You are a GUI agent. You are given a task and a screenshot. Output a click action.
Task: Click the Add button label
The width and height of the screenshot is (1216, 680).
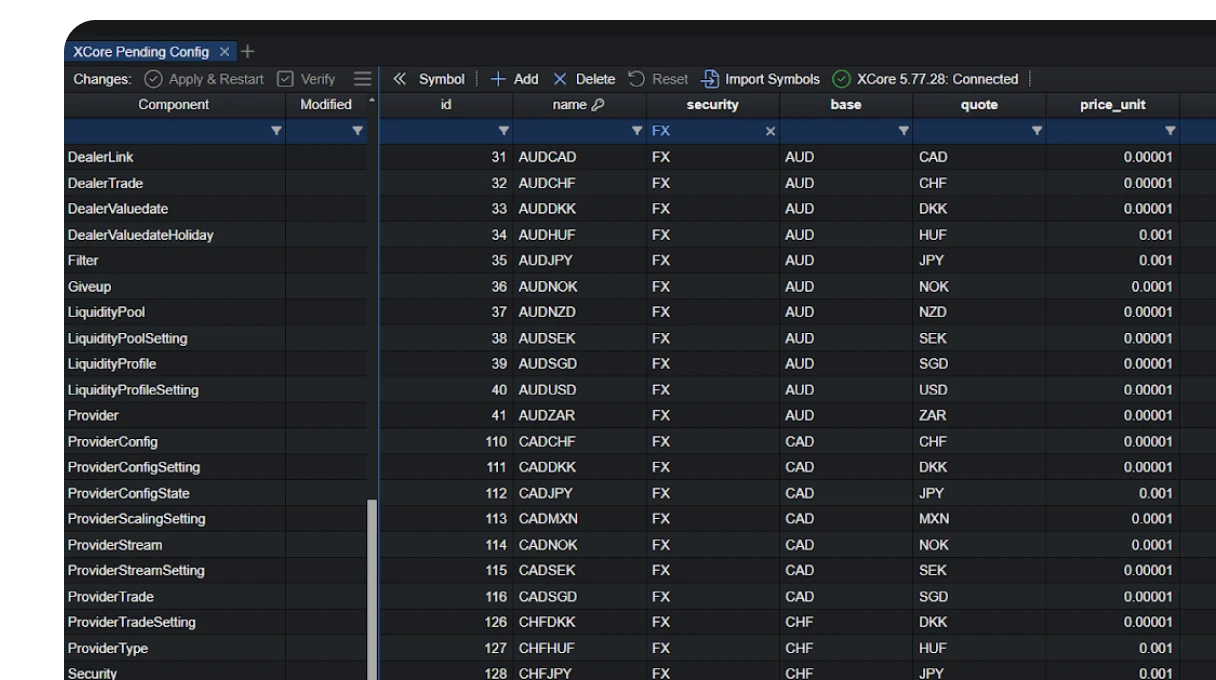(526, 79)
